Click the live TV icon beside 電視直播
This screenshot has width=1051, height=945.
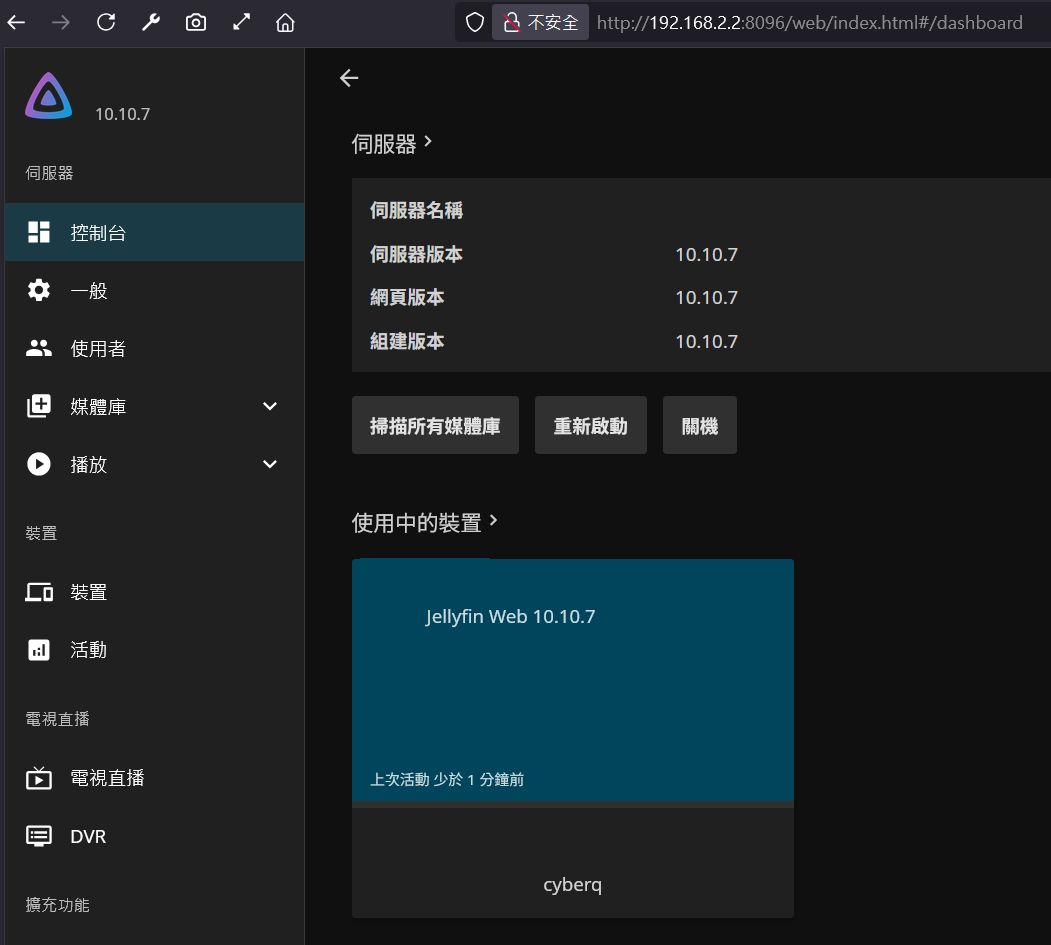click(x=39, y=778)
